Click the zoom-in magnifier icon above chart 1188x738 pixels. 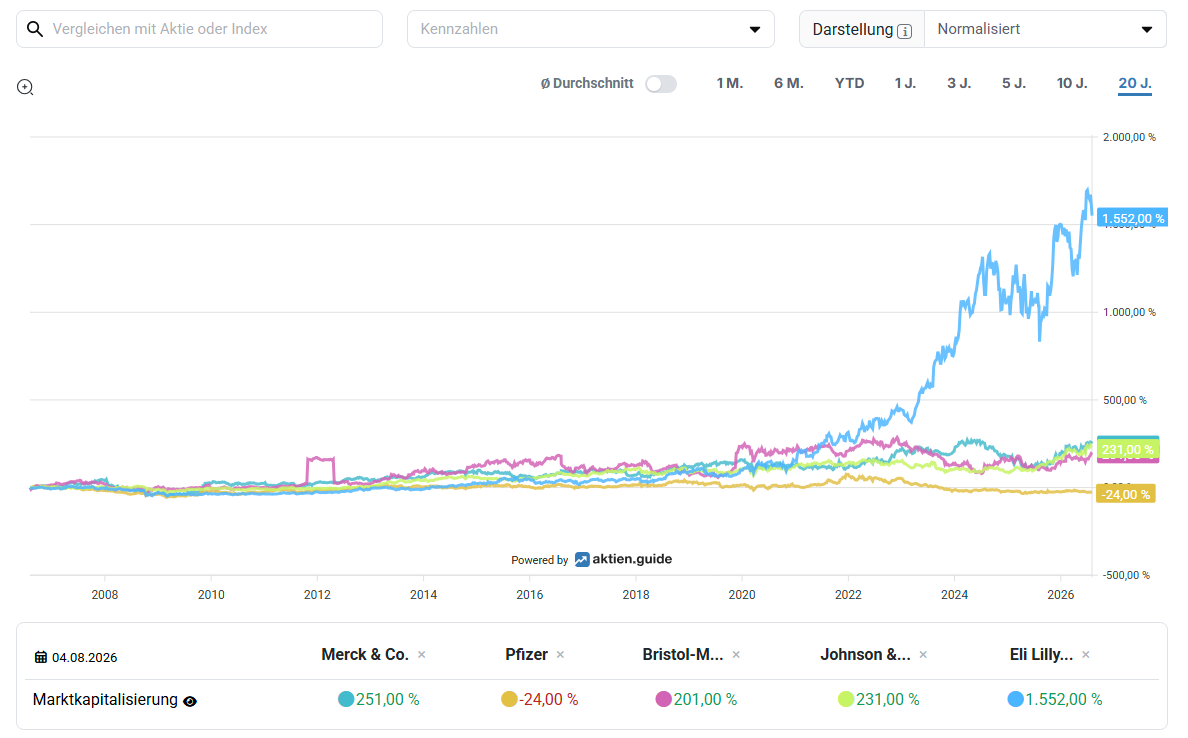25,87
